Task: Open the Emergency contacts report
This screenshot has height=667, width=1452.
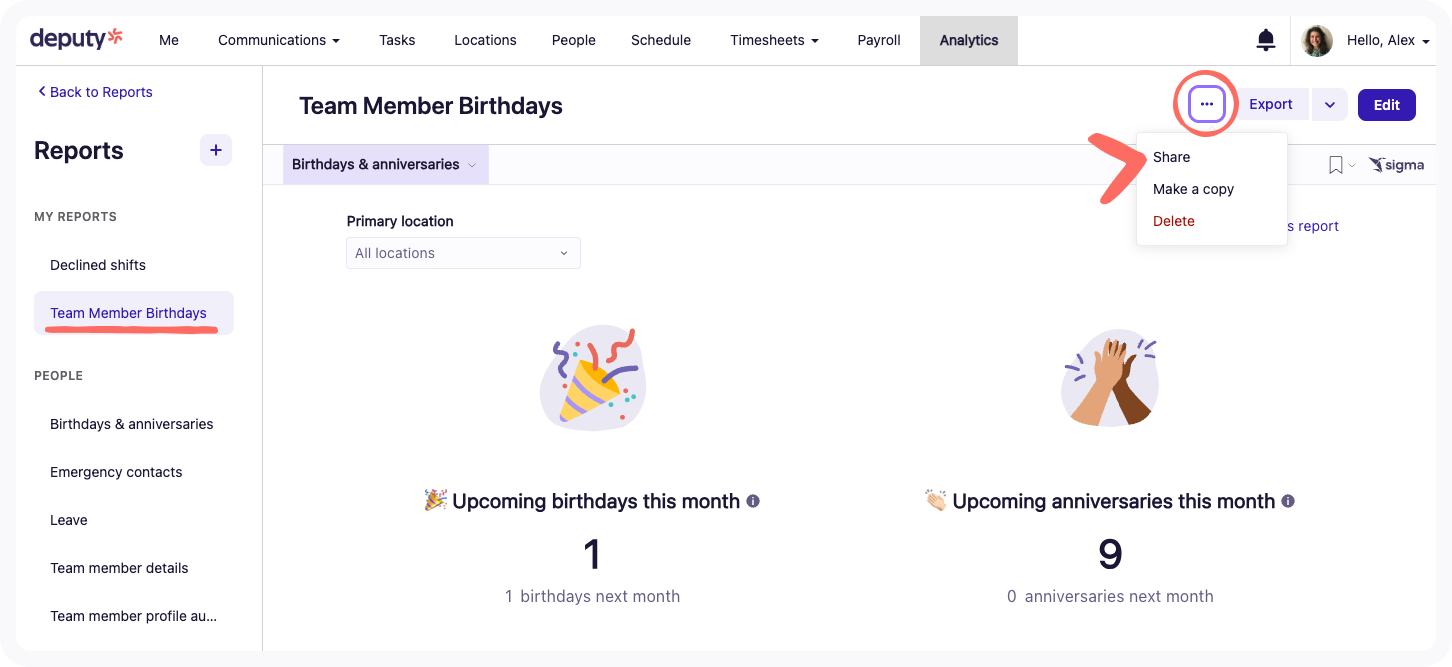Action: pyautogui.click(x=116, y=472)
